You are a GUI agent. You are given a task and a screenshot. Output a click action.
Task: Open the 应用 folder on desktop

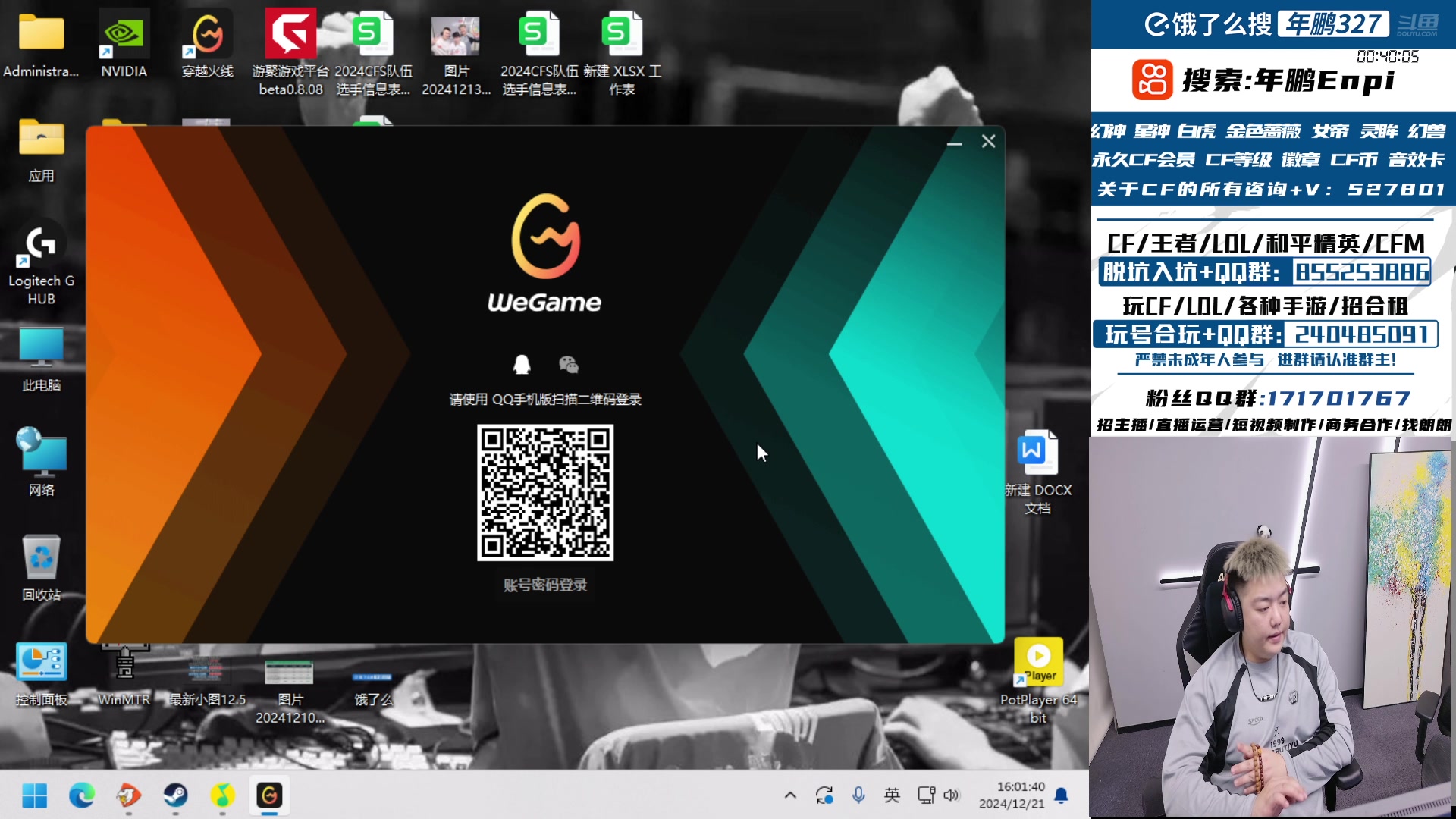(41, 150)
